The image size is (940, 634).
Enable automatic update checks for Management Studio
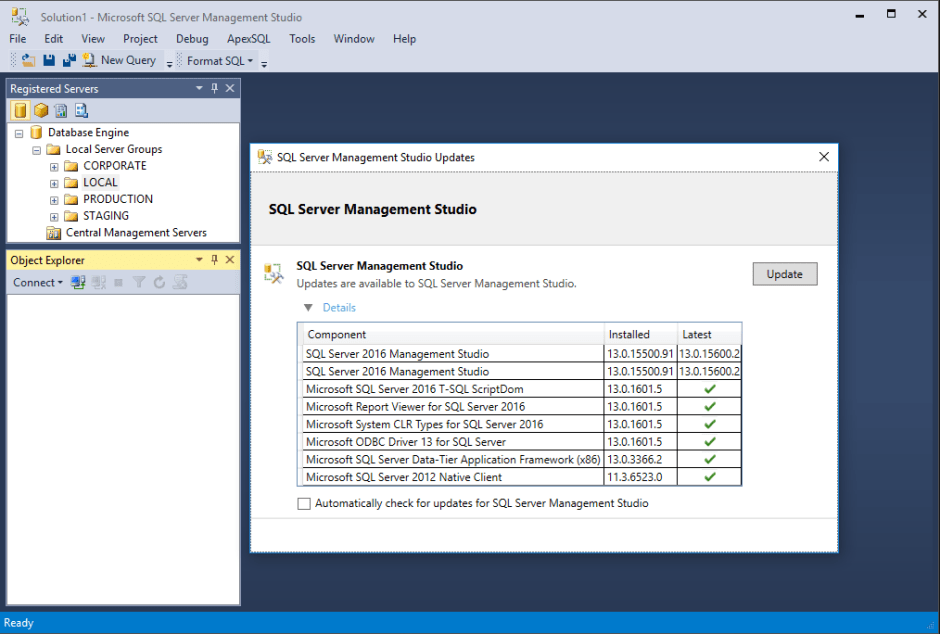pyautogui.click(x=304, y=503)
